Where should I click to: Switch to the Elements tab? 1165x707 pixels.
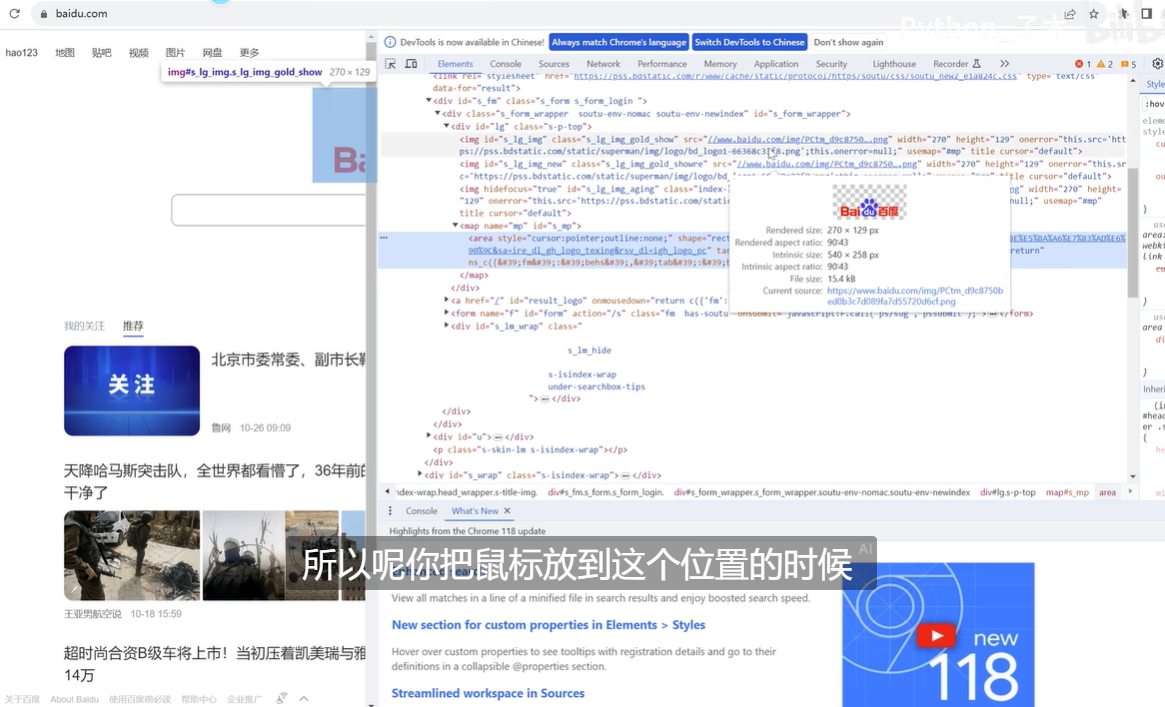pos(455,64)
